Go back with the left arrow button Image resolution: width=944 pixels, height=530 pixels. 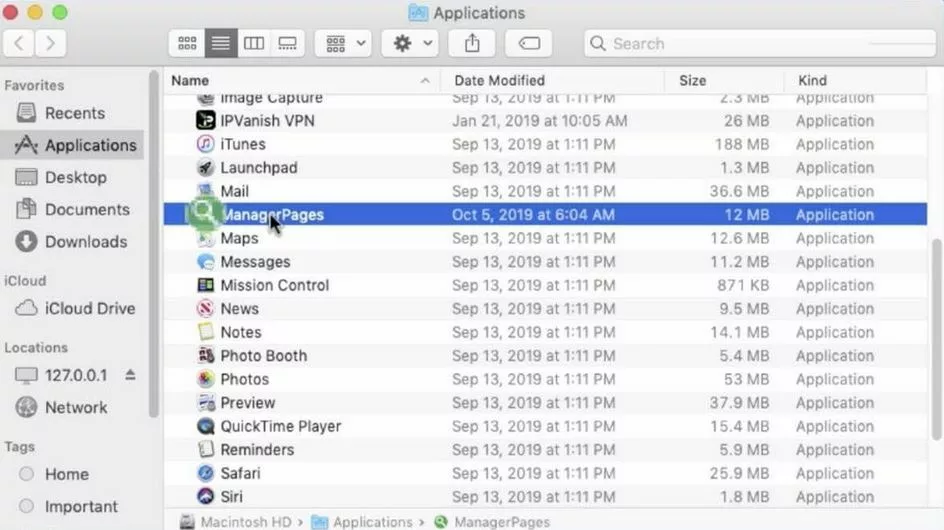click(19, 43)
